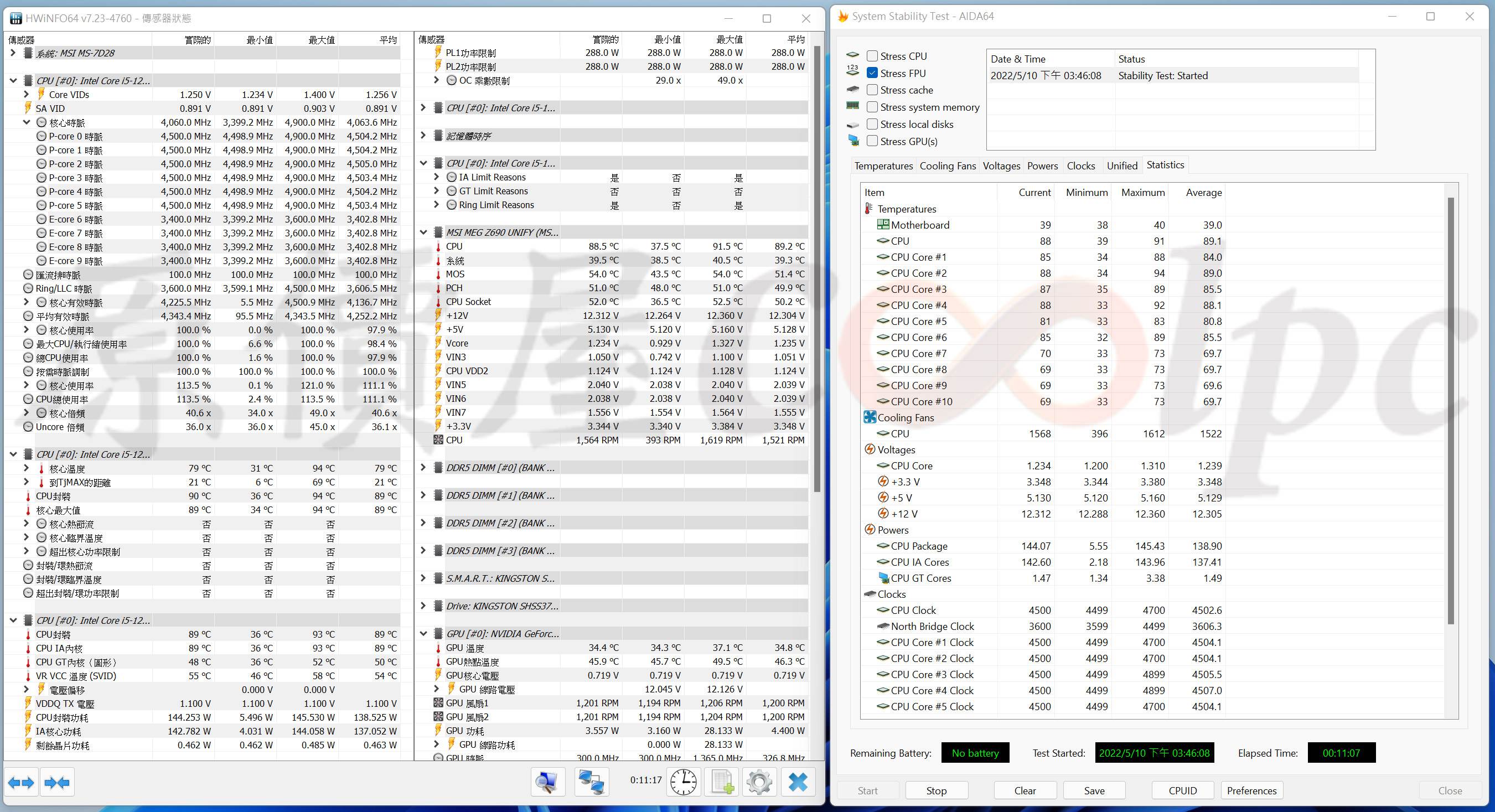Collapse the 核心時脈 clock list
1495x812 pixels.
[x=26, y=122]
